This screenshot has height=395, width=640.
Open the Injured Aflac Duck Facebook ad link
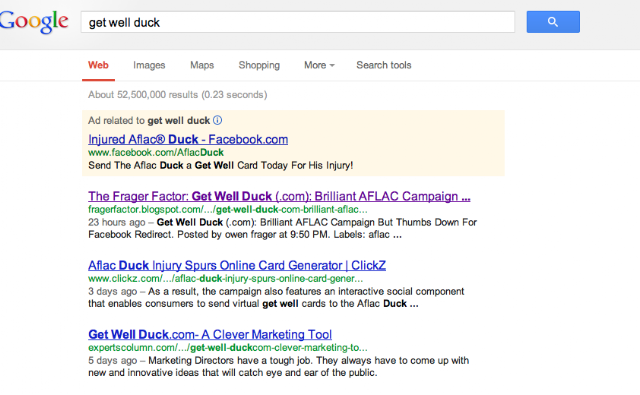pos(188,140)
